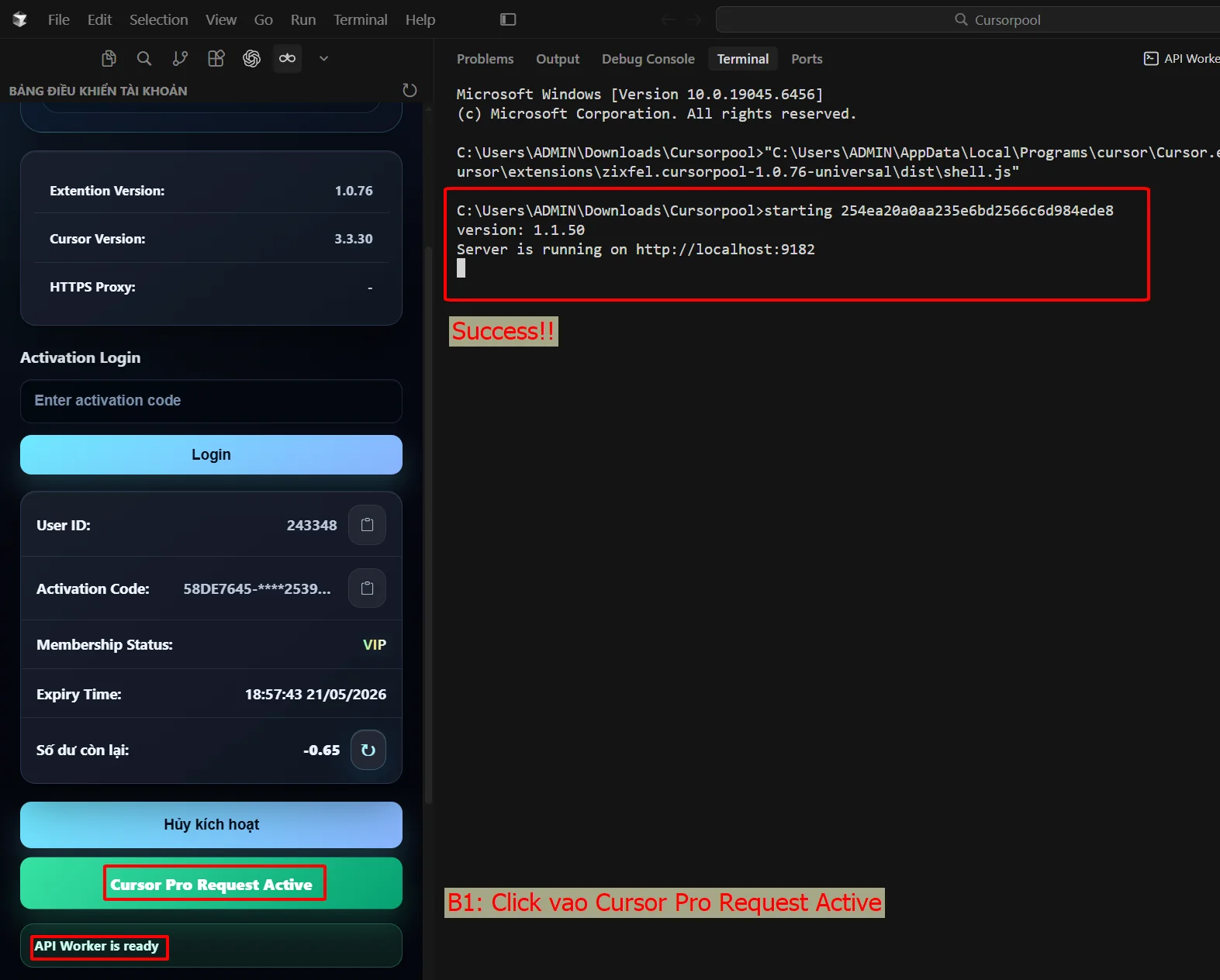This screenshot has width=1220, height=980.
Task: Copy the User ID value
Action: click(368, 525)
